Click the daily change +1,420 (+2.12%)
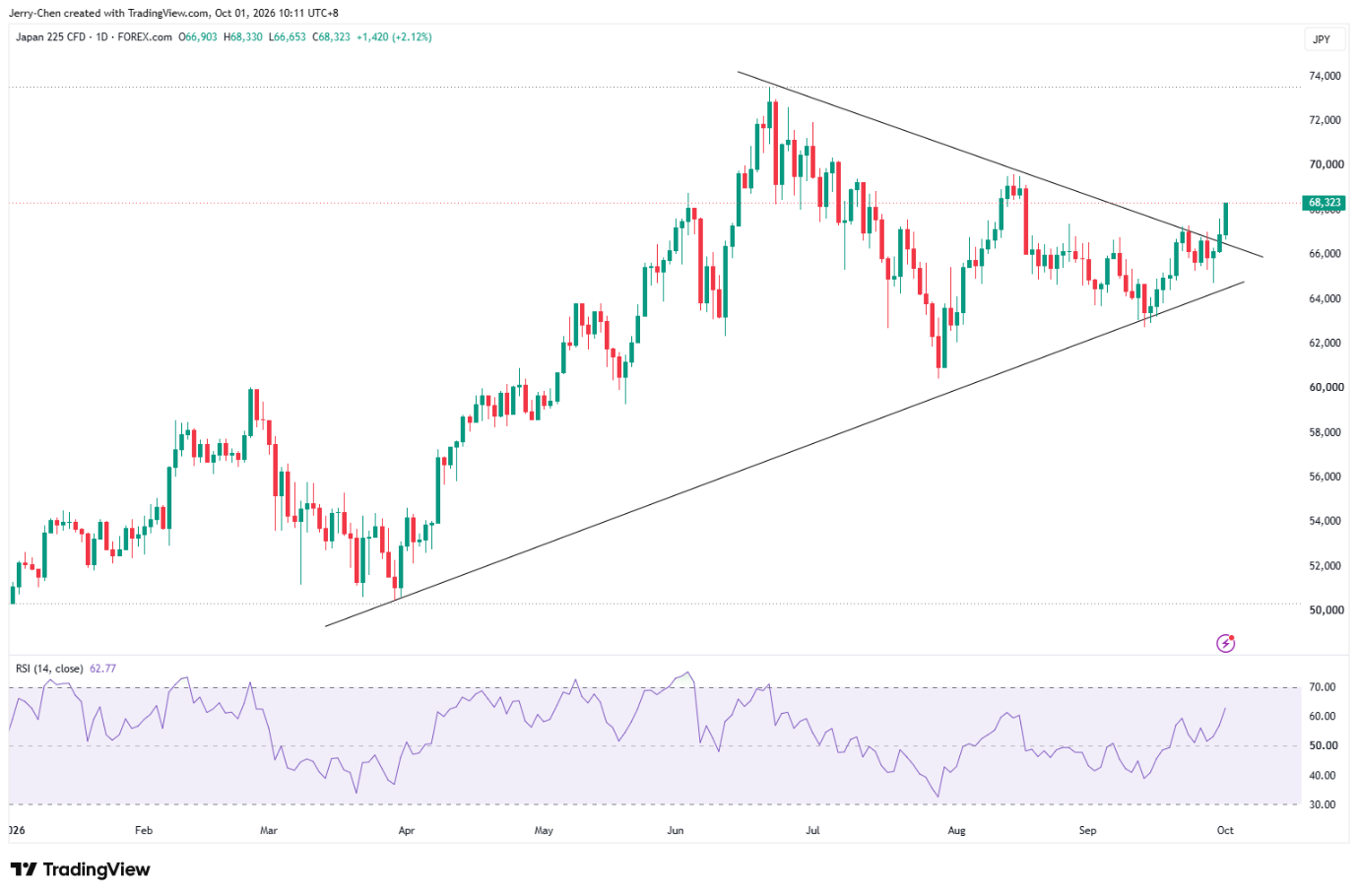This screenshot has height=896, width=1358. pos(394,37)
